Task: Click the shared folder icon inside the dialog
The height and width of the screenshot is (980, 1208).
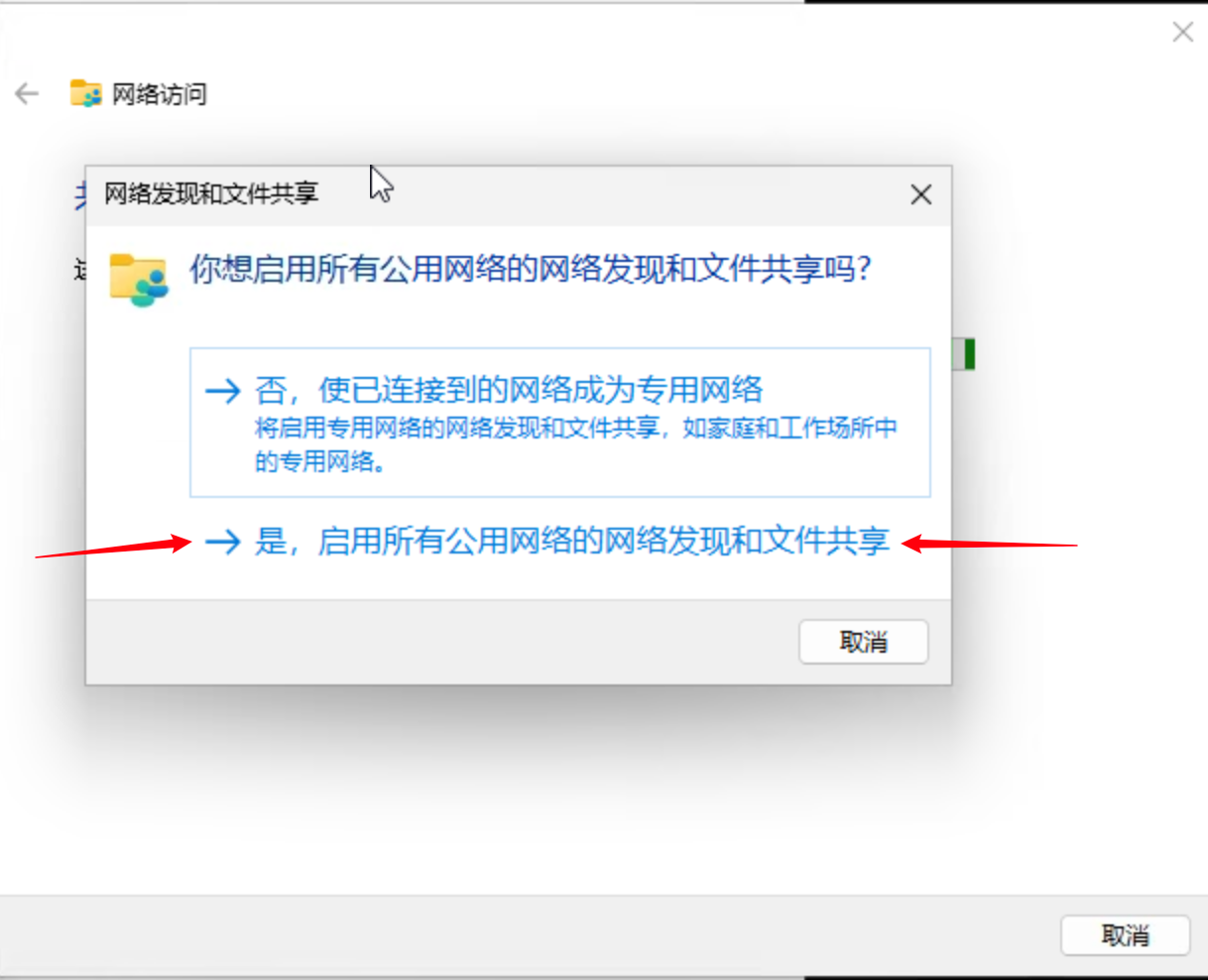Action: (138, 280)
